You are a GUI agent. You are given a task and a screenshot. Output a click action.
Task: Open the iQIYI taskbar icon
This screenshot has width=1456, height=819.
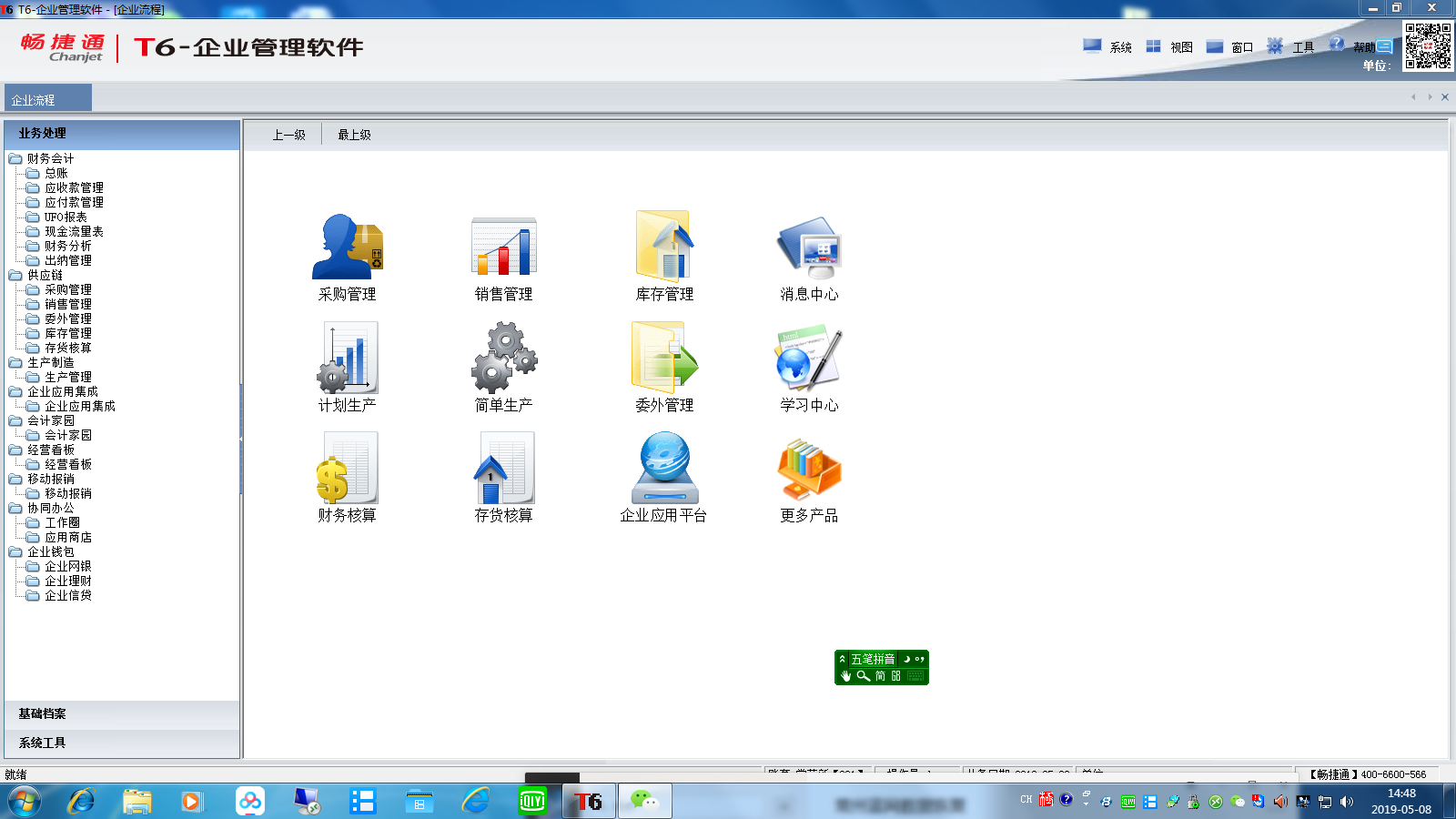tap(532, 801)
